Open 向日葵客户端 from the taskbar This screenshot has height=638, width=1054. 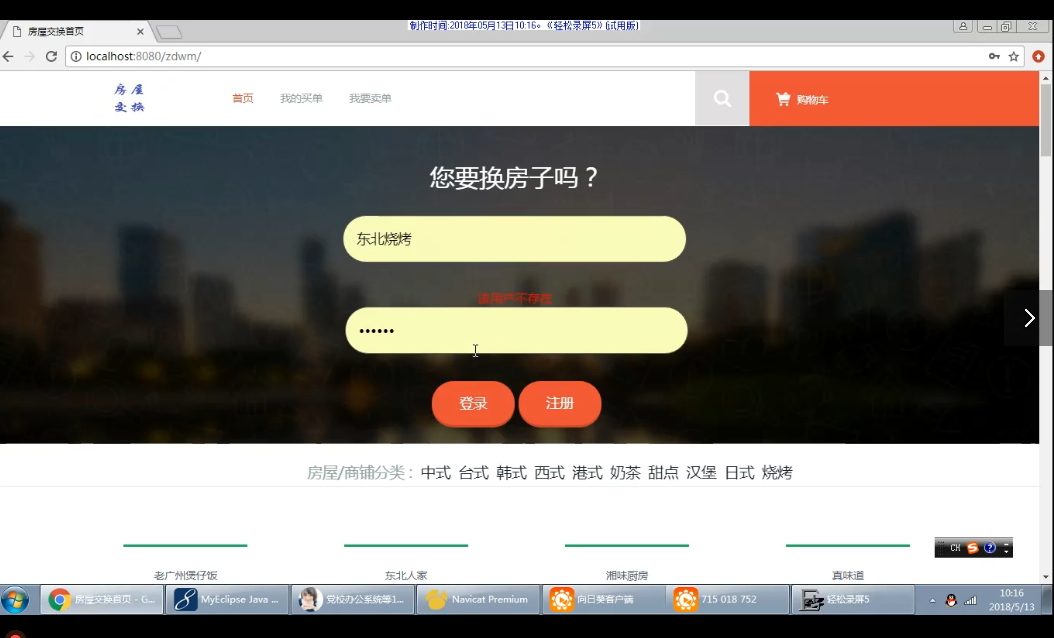[603, 600]
